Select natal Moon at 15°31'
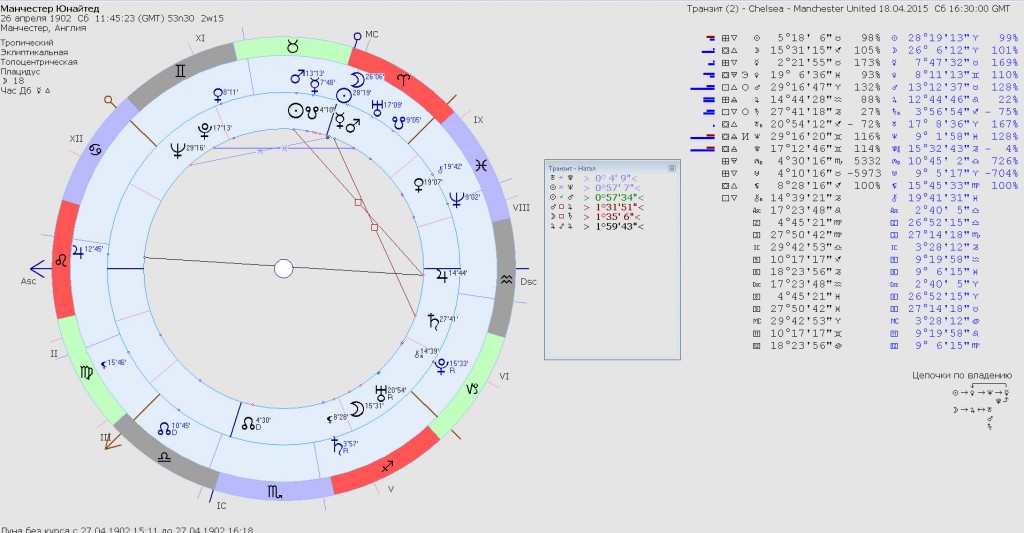The width and height of the screenshot is (1024, 533). (357, 409)
